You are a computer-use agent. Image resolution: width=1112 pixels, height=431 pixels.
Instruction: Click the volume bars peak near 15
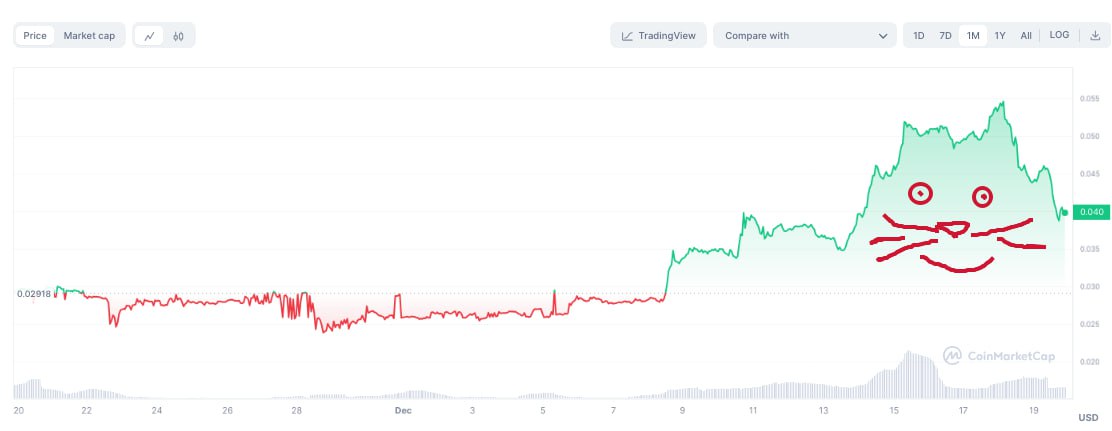[908, 370]
